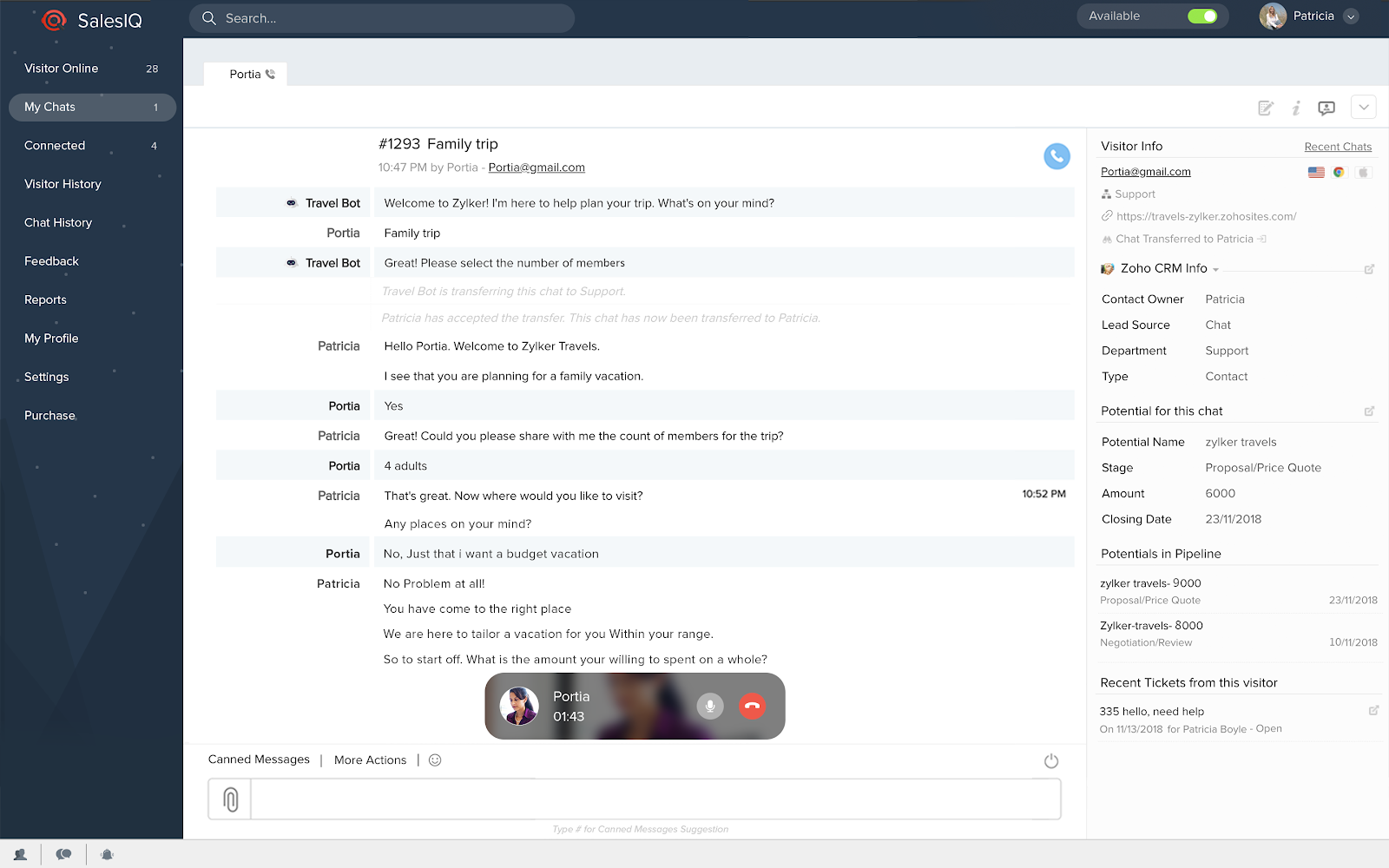Select My Chats in the sidebar

click(x=92, y=108)
